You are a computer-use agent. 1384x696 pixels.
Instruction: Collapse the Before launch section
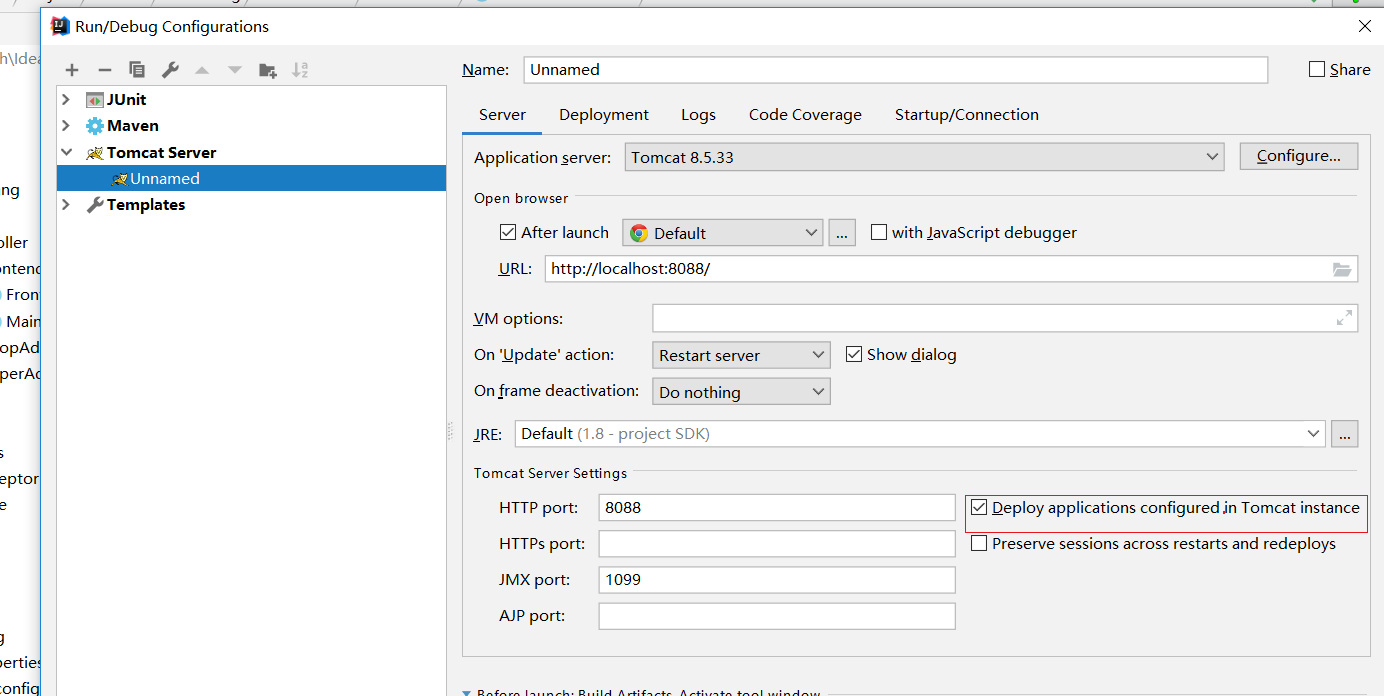467,692
